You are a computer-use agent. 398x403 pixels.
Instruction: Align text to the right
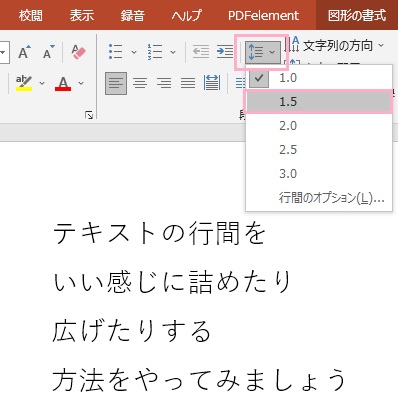click(164, 83)
